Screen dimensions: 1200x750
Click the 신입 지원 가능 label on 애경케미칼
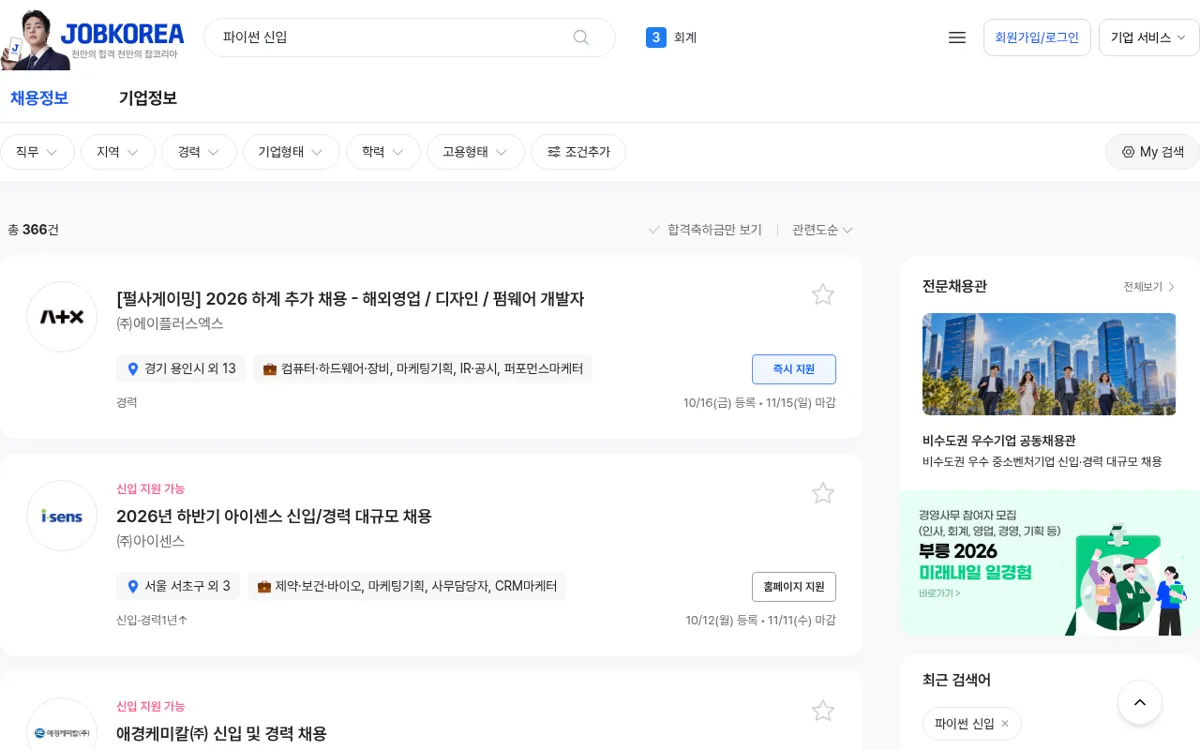pos(151,706)
